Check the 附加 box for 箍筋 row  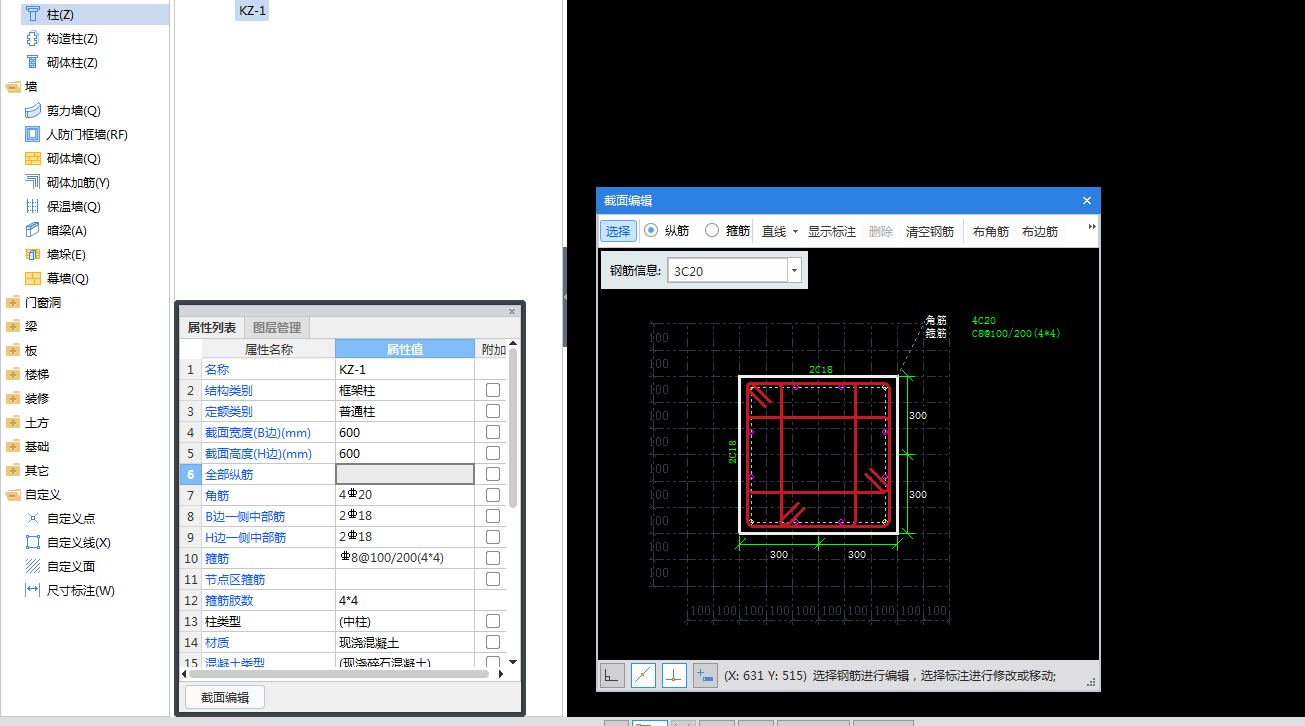click(x=493, y=558)
